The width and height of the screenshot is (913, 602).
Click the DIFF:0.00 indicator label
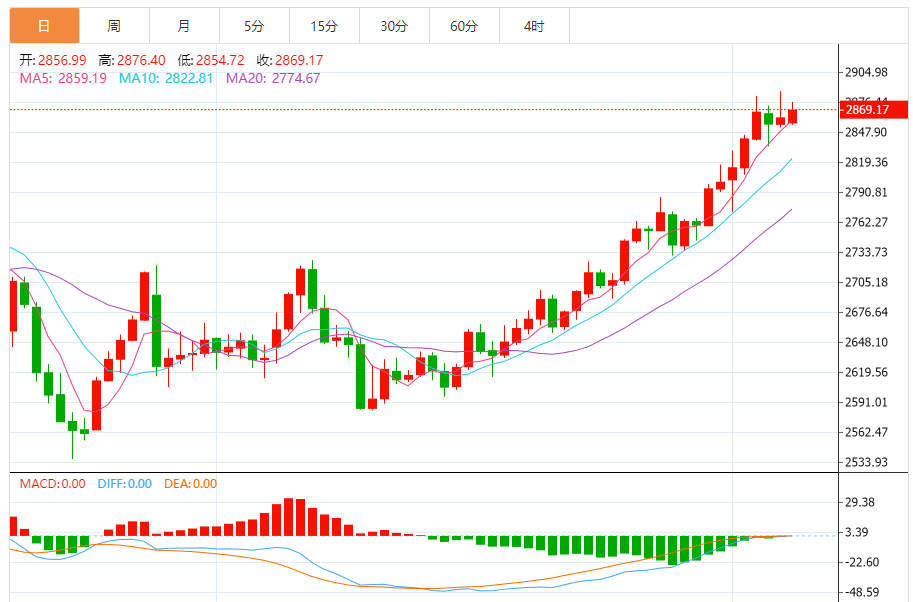pyautogui.click(x=125, y=484)
